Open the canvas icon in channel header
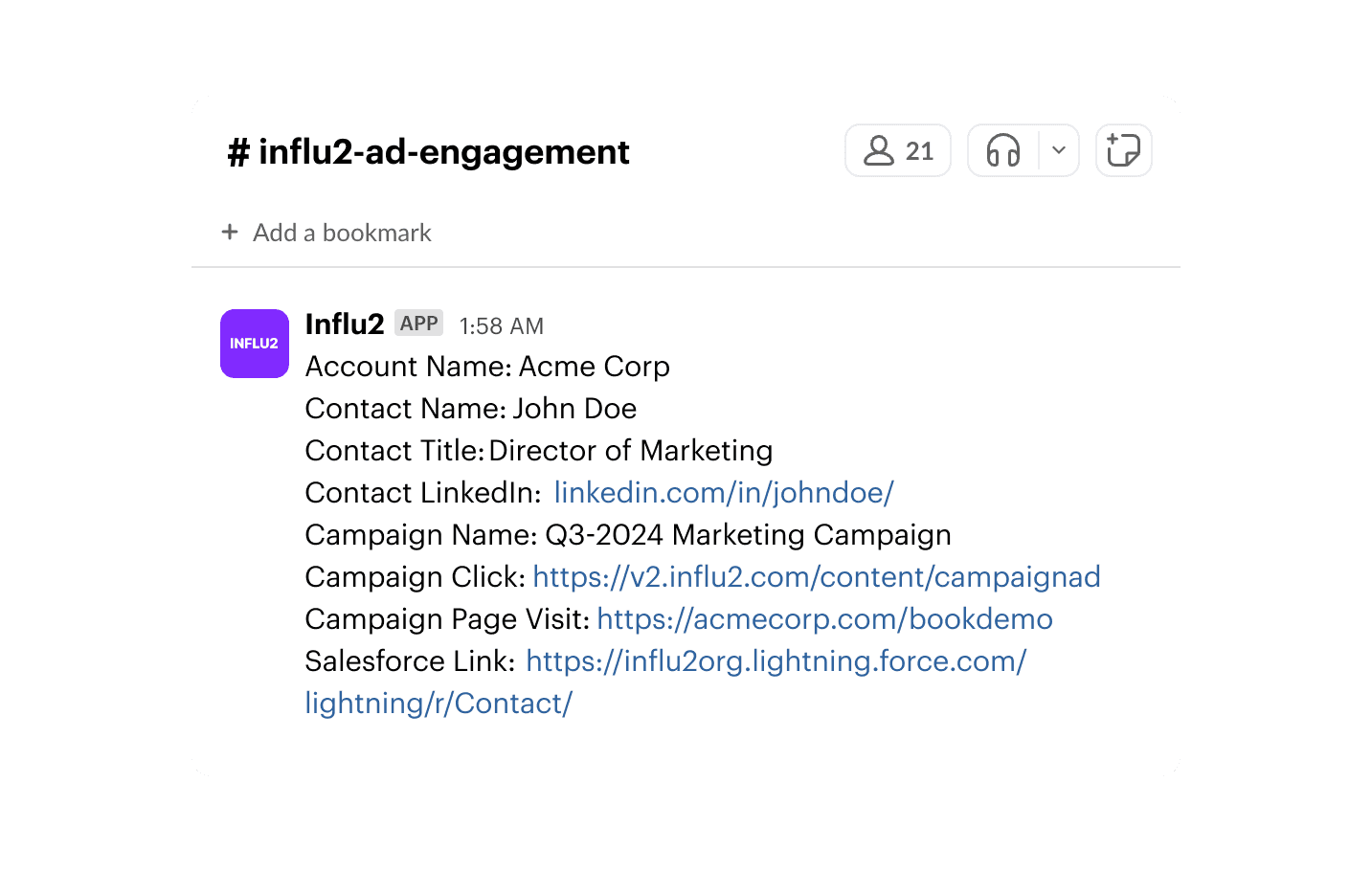Screen dimensions: 1372x872 [1123, 151]
